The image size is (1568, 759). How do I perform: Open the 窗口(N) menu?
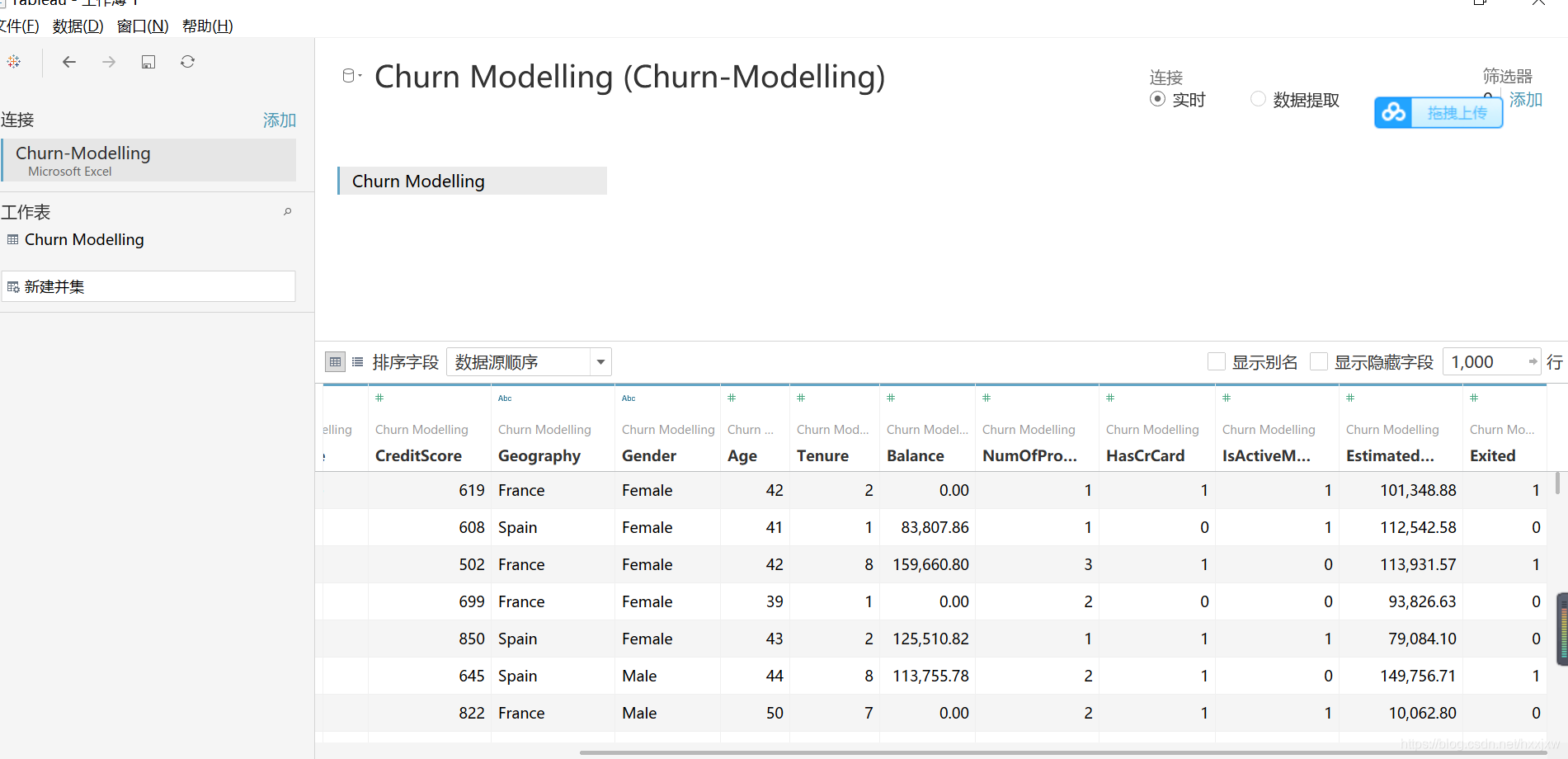(143, 26)
